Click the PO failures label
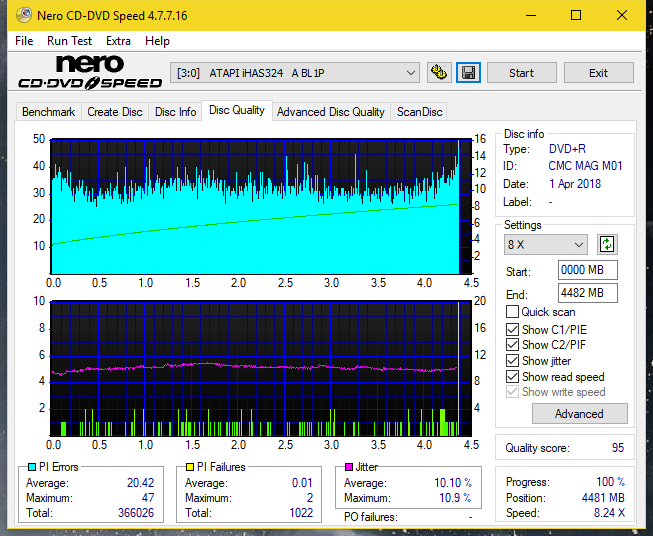 pos(371,517)
